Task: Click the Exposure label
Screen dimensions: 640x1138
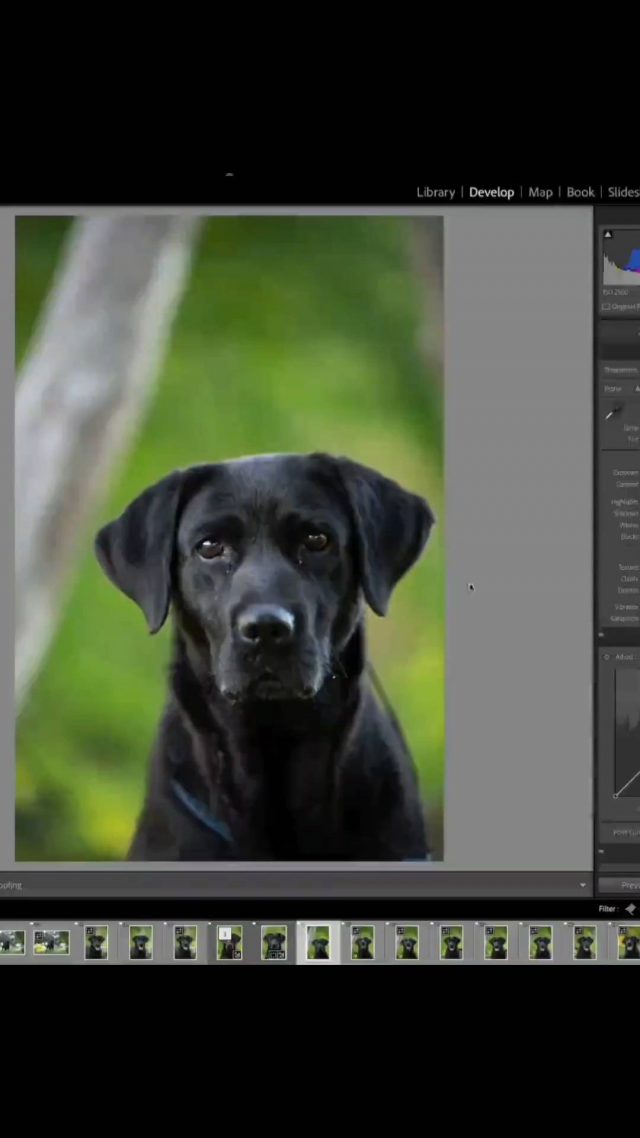Action: tap(625, 472)
